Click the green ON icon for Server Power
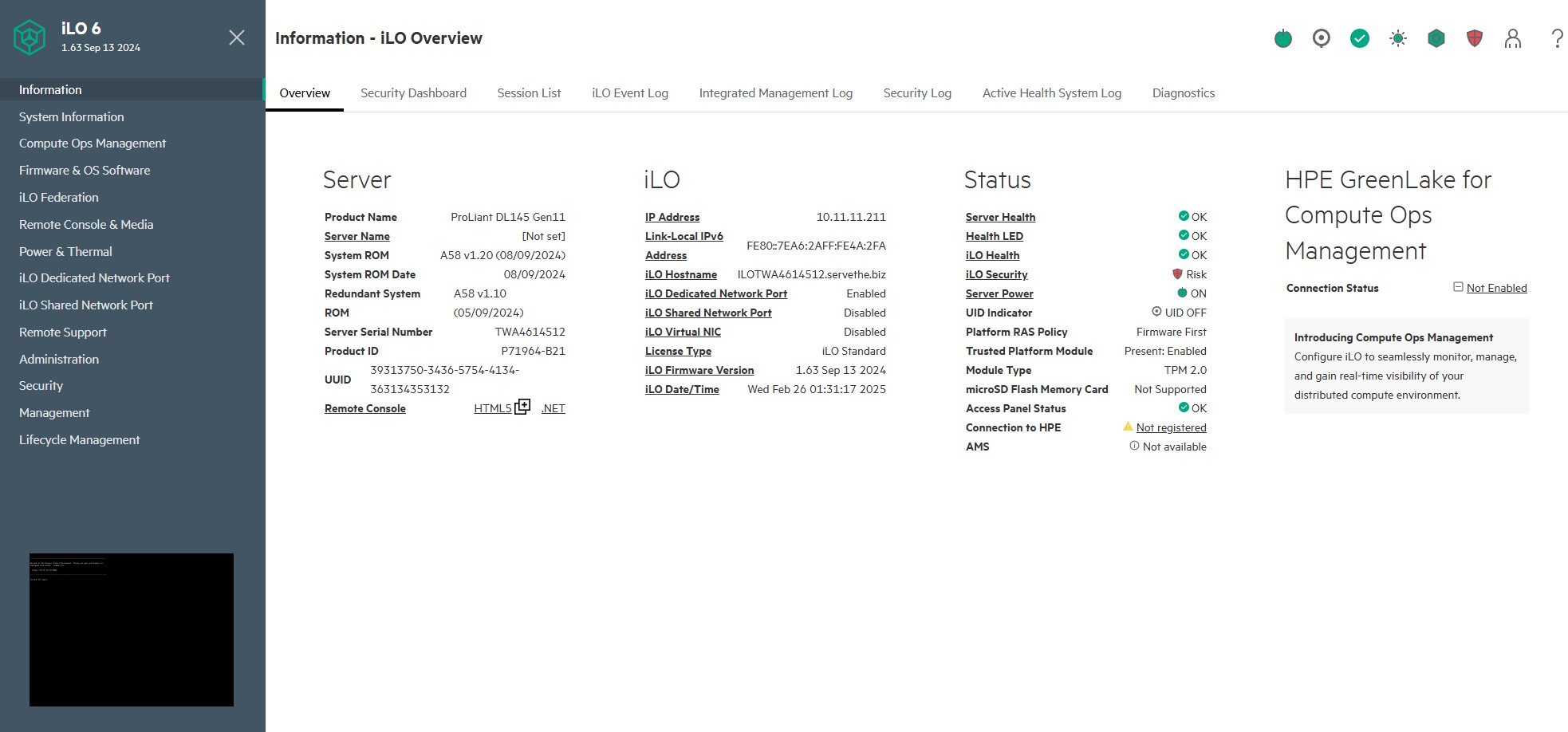This screenshot has height=732, width=1568. [1182, 293]
